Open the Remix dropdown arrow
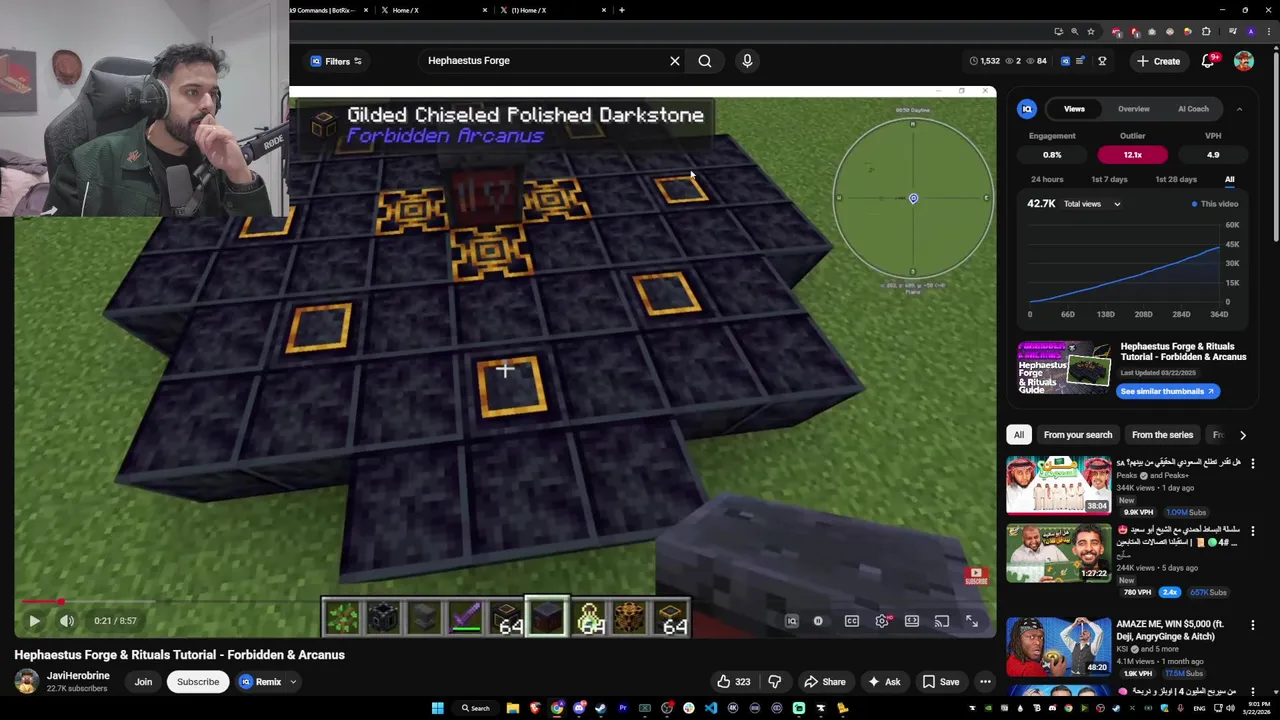Screen dimensions: 1280x720 293,682
